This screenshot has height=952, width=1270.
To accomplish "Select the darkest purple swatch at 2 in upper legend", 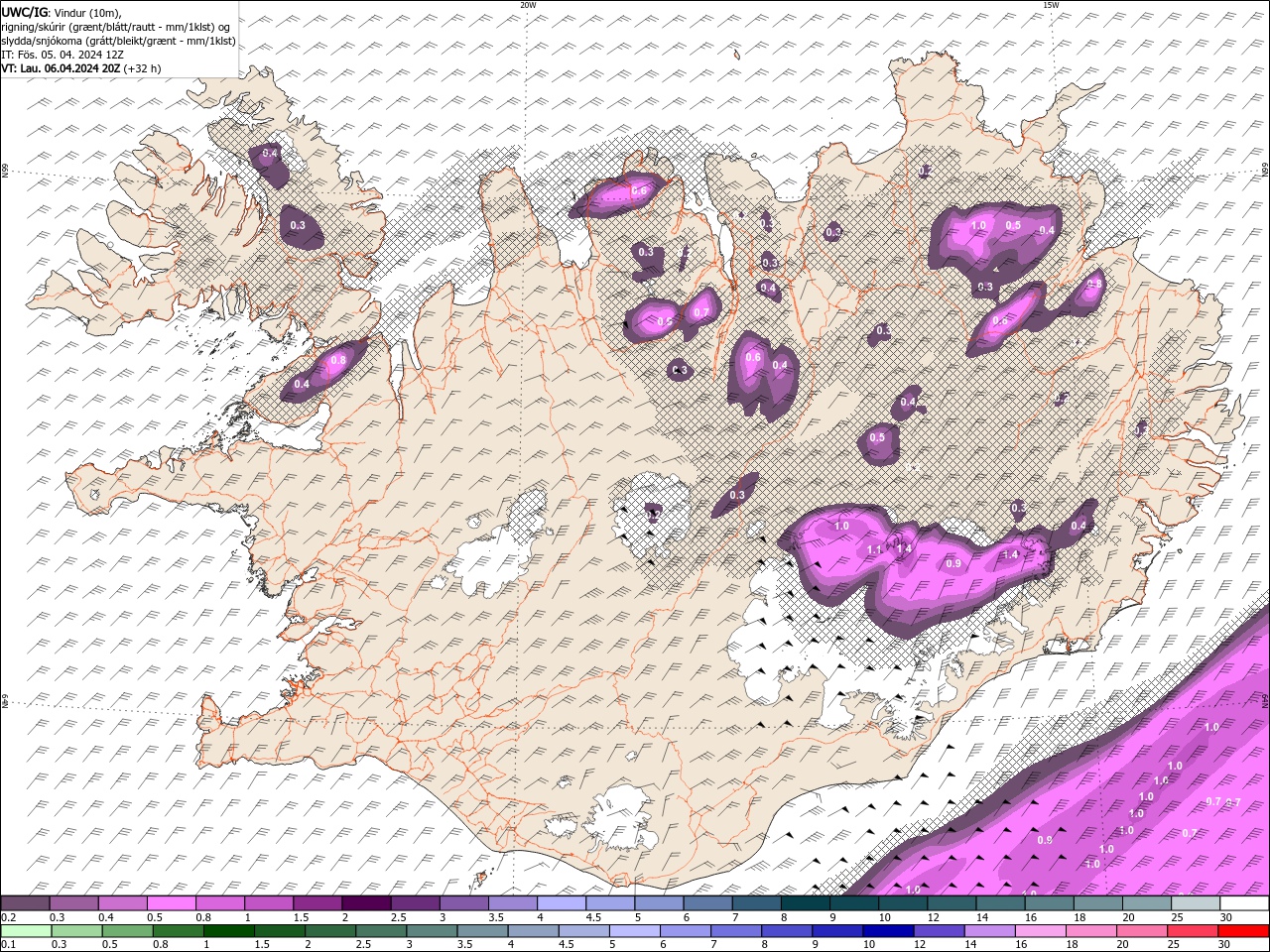I will (x=366, y=903).
